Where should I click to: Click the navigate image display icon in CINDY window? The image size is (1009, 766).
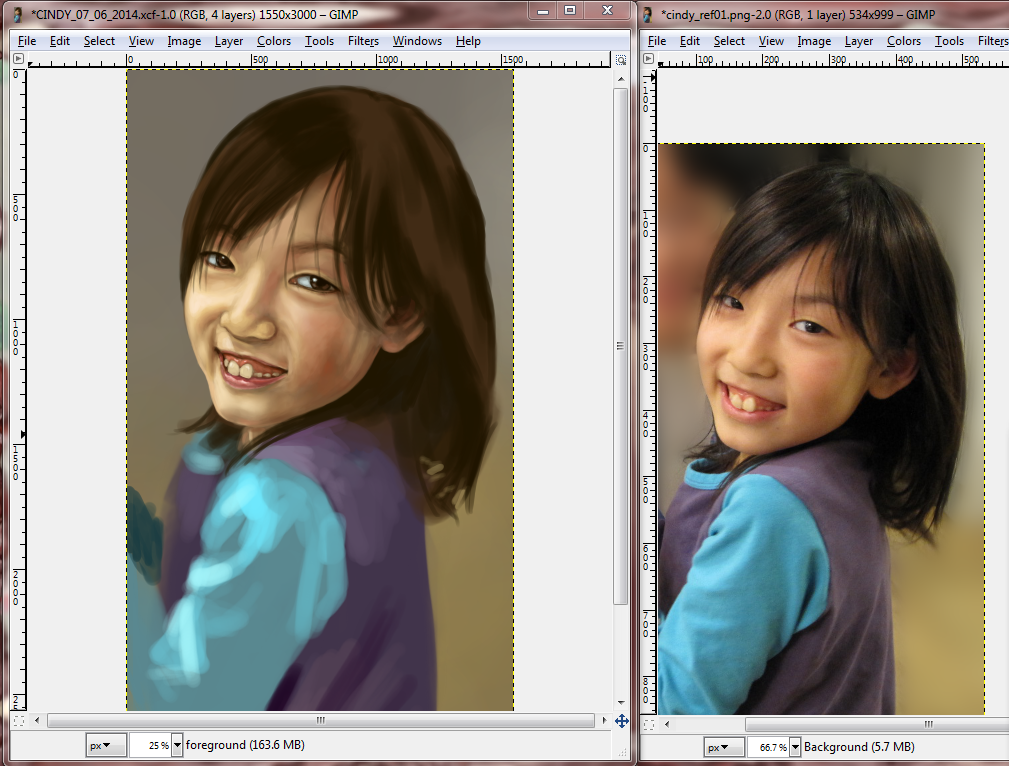[x=621, y=720]
